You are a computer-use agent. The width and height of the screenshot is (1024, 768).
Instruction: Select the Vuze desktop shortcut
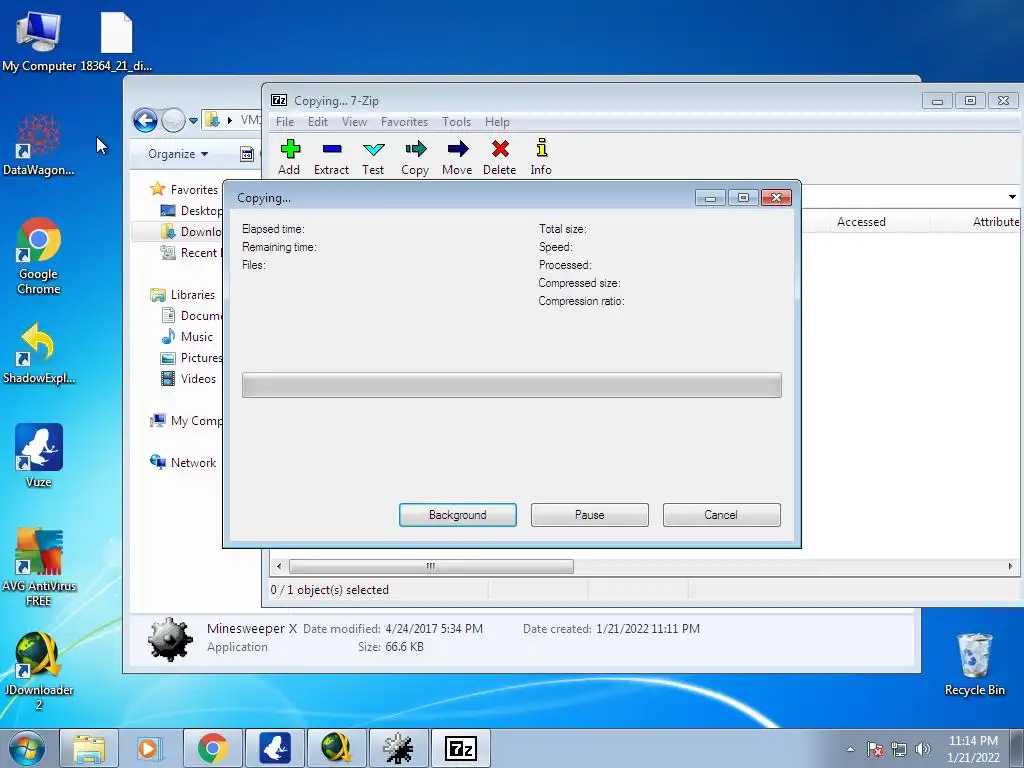point(39,456)
